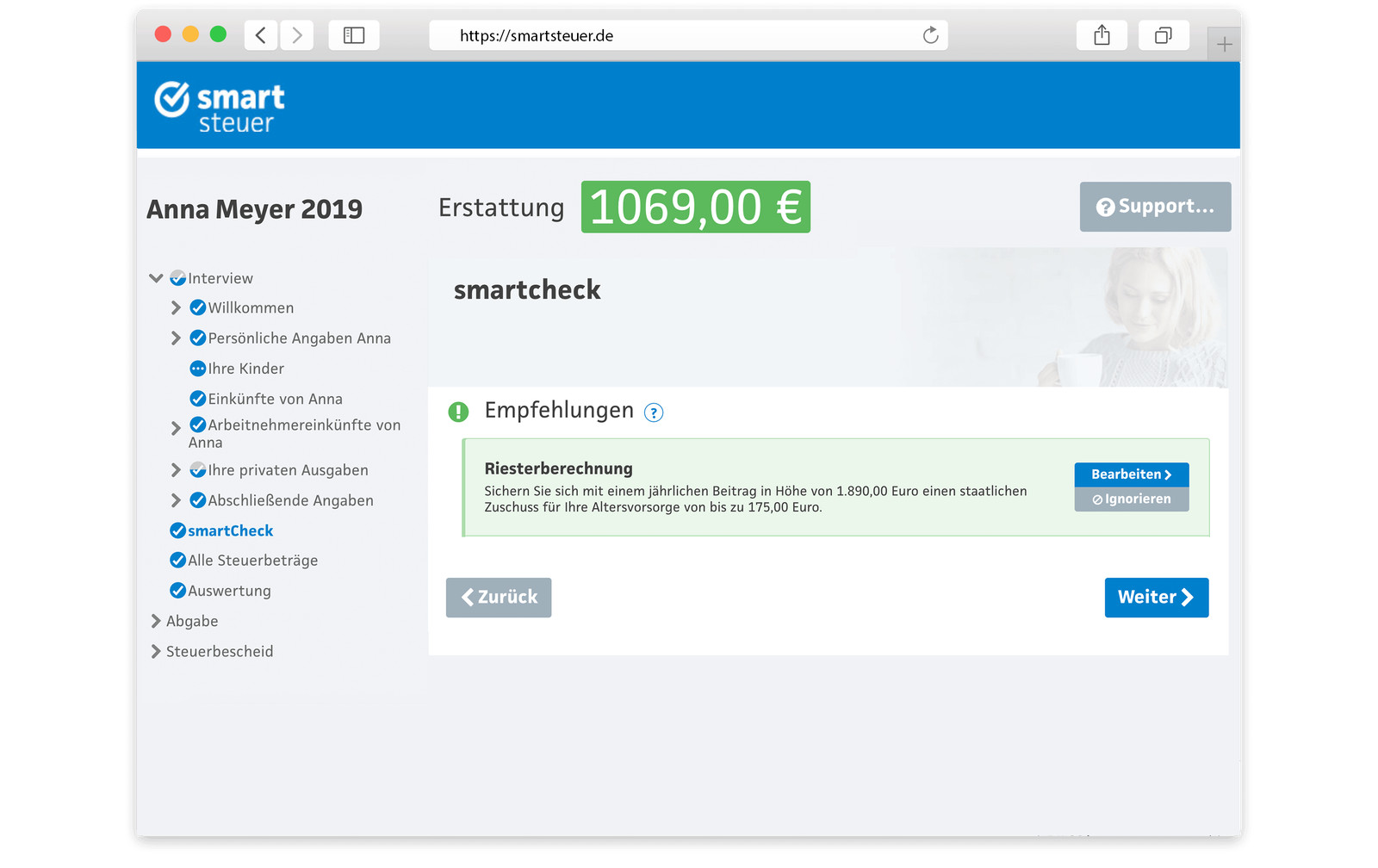The height and width of the screenshot is (868, 1378).
Task: Open Arbeitnehmereinkünfte von Anna entry
Action: [295, 434]
